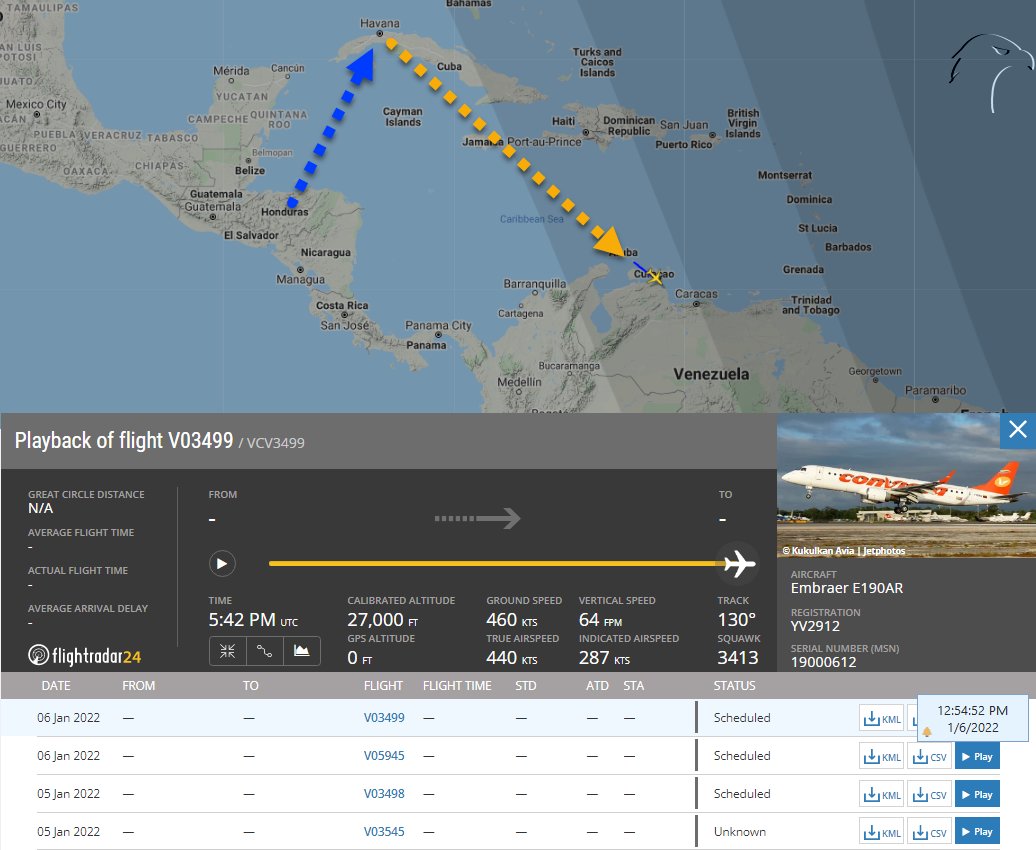Viewport: 1036px width, 850px height.
Task: Open flight V05945 link
Action: (x=384, y=755)
